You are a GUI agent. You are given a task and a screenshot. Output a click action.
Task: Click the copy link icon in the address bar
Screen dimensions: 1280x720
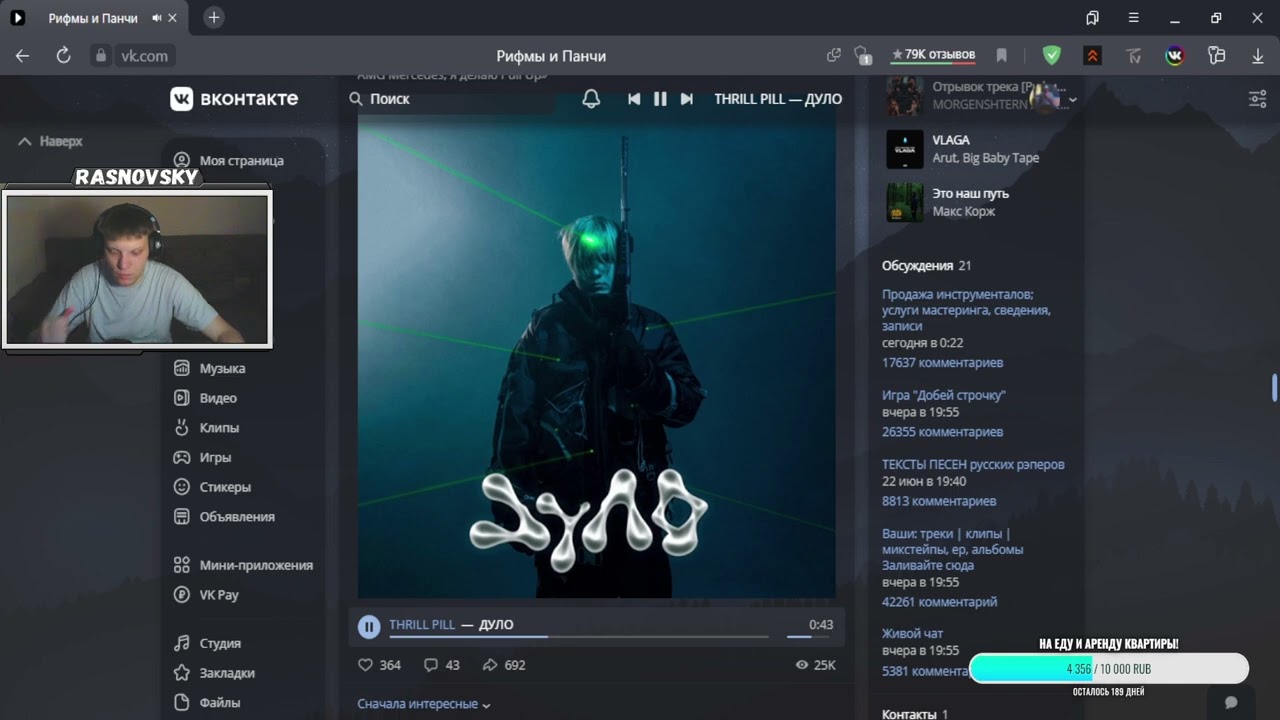click(834, 56)
